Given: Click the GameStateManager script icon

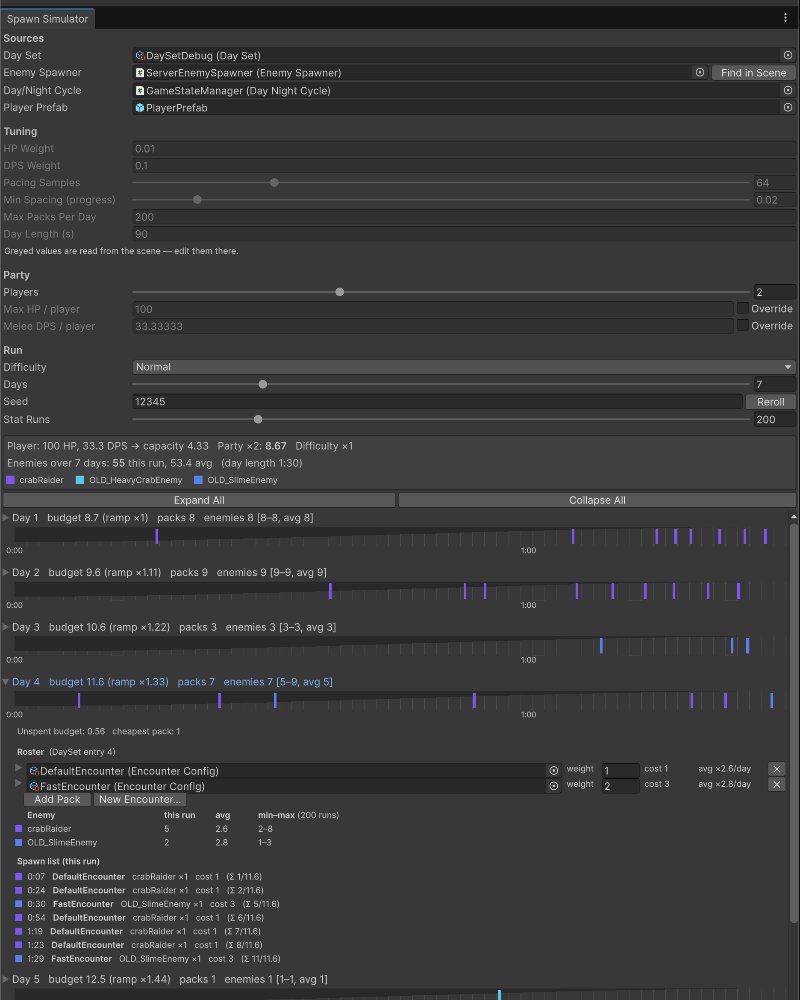Looking at the screenshot, I should click(x=140, y=91).
